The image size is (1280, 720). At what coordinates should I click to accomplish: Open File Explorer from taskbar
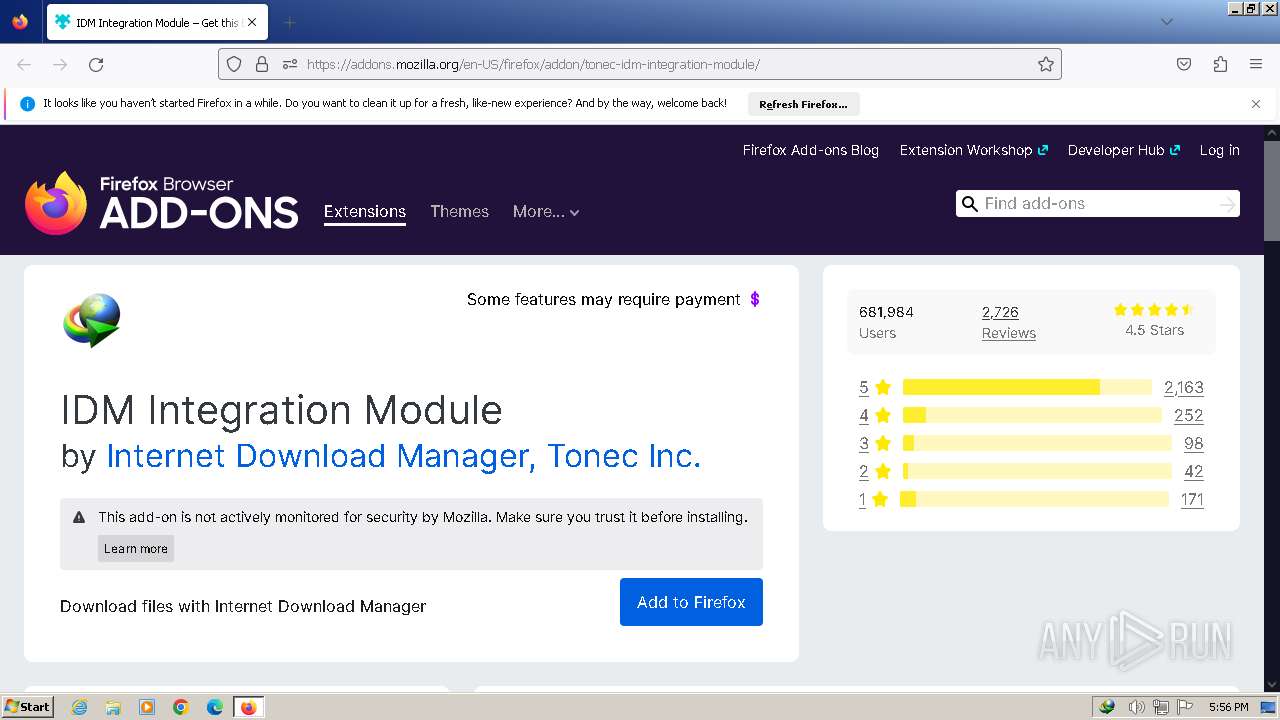113,707
